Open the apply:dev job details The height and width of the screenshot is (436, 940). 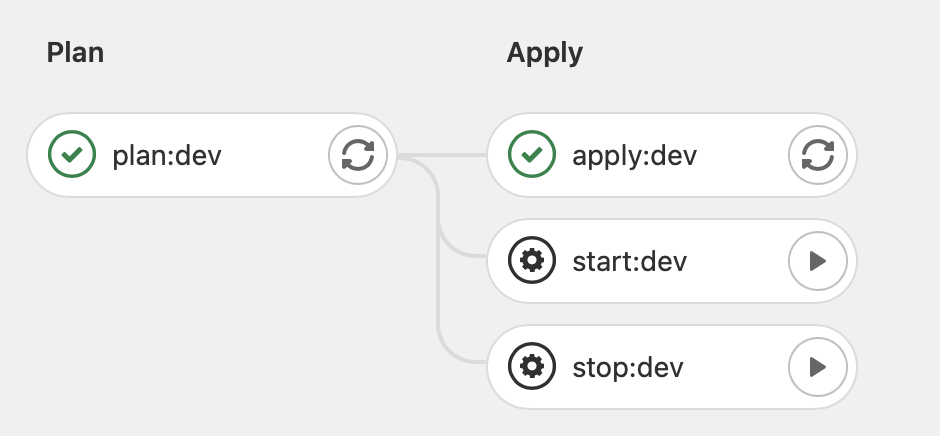[634, 155]
